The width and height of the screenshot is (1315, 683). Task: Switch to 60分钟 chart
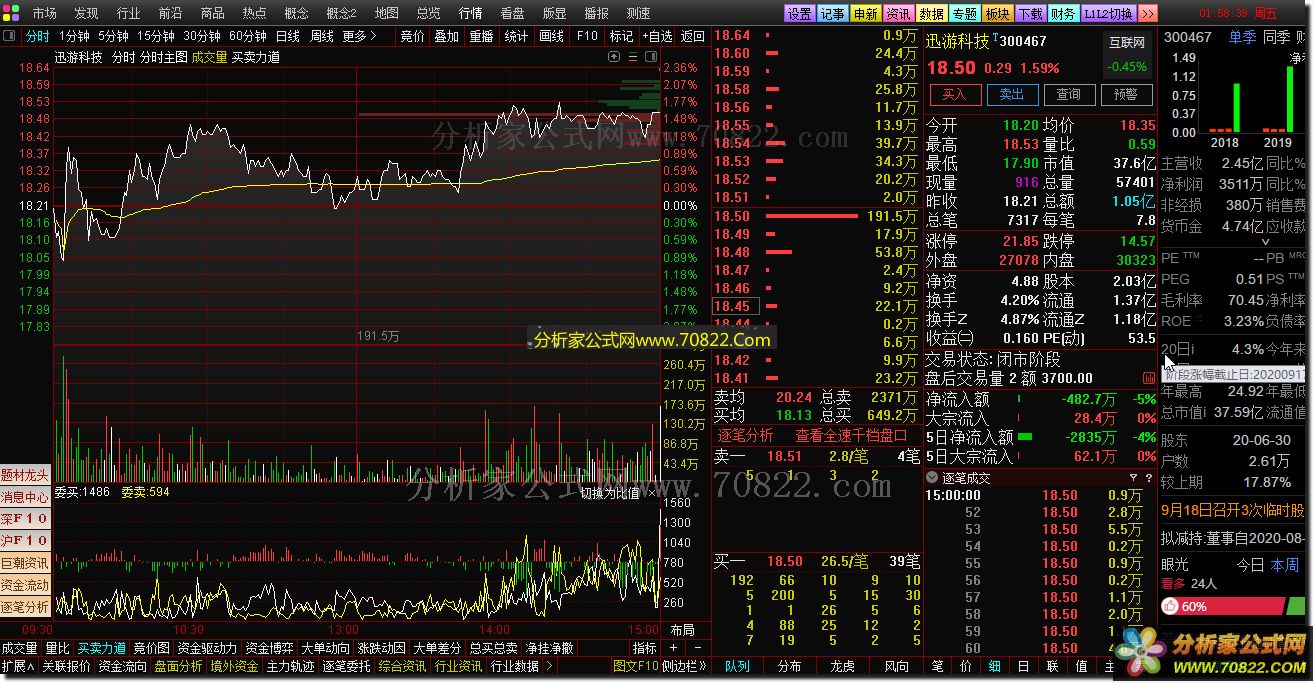[247, 36]
